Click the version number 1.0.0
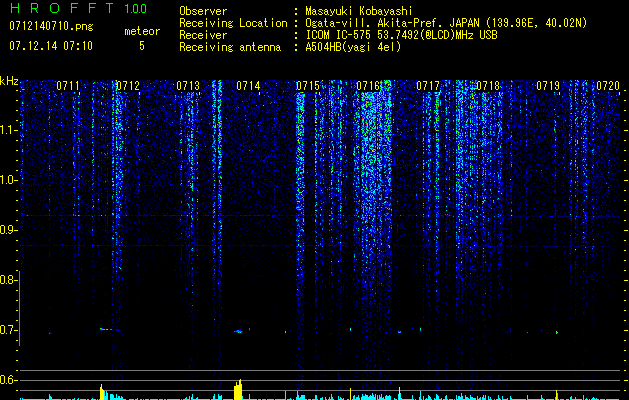The image size is (629, 400). pos(136,8)
